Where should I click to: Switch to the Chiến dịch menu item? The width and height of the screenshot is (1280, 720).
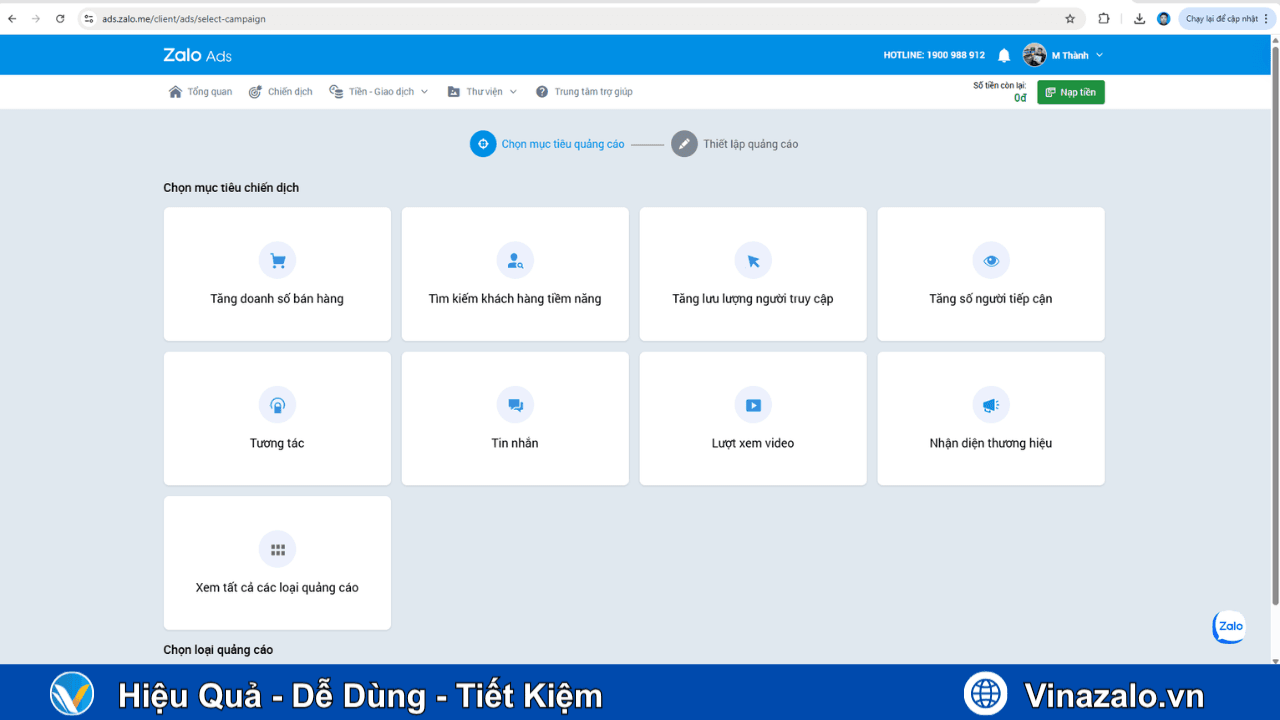click(x=280, y=91)
